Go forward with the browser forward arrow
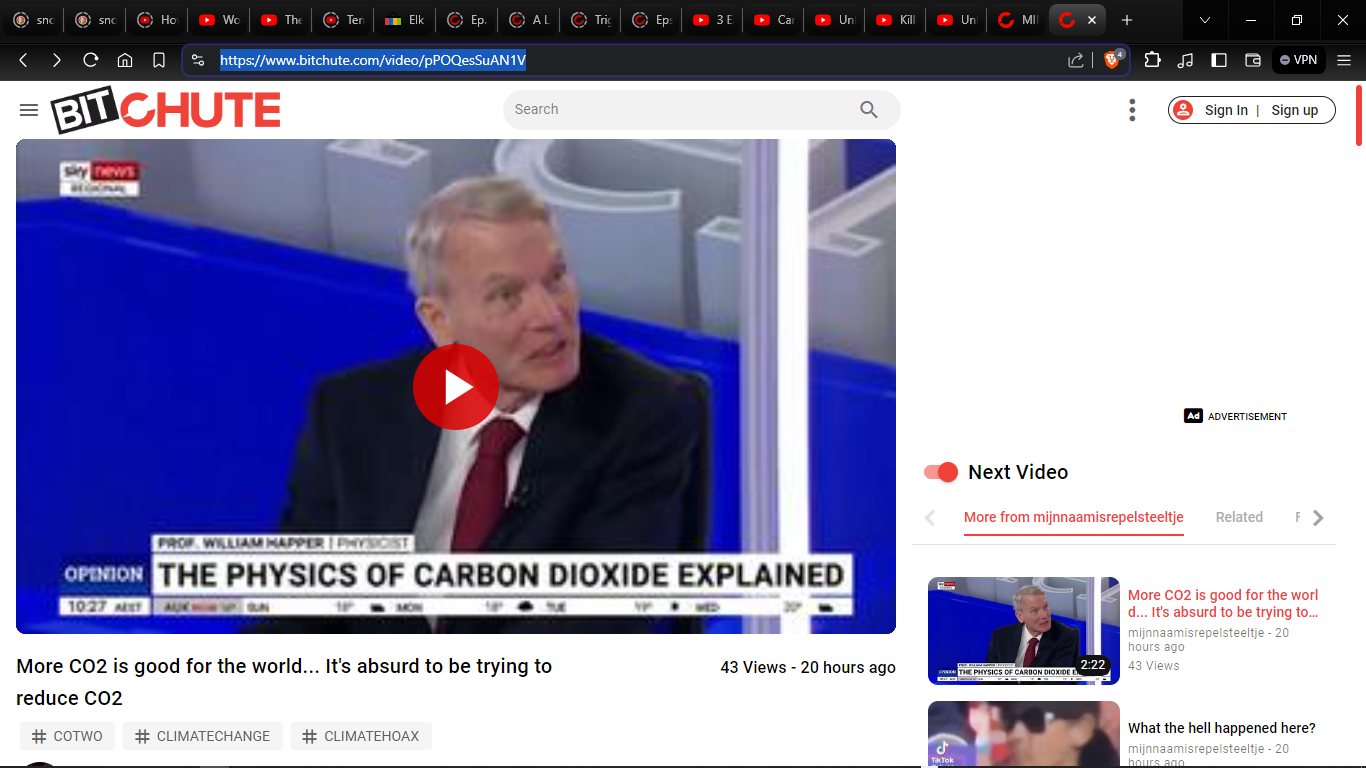The width and height of the screenshot is (1366, 768). tap(57, 60)
